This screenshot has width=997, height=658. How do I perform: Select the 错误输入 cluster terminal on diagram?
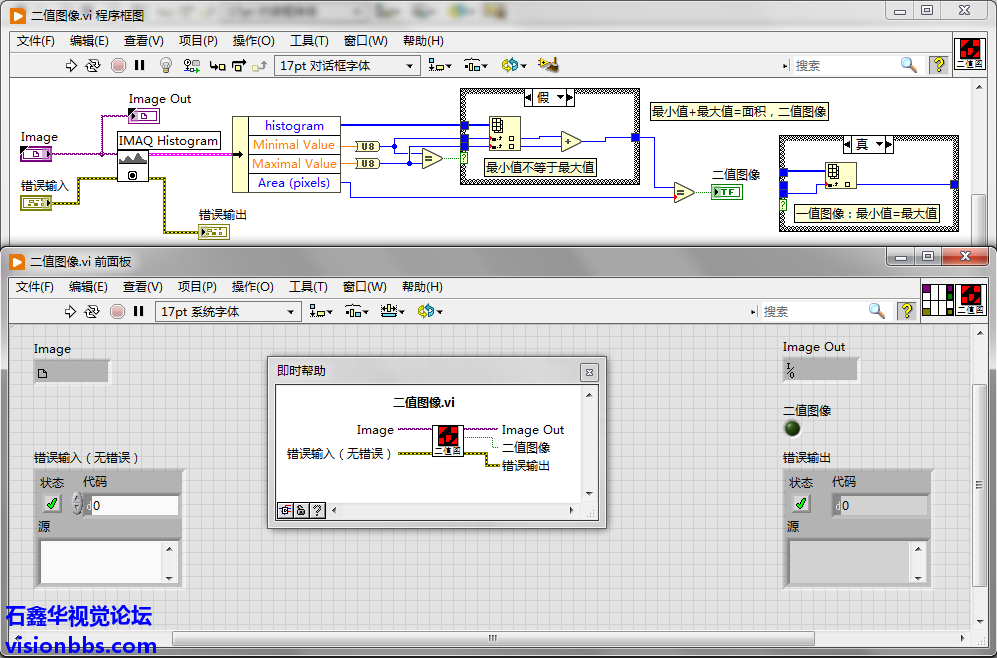pos(36,203)
